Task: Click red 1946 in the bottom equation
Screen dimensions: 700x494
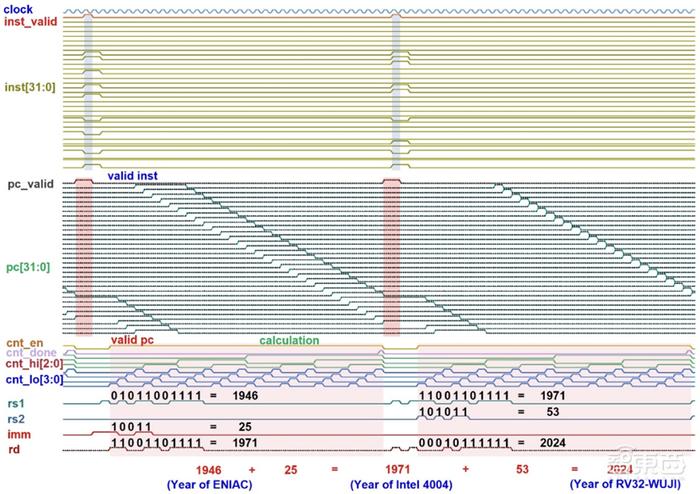Action: point(208,470)
